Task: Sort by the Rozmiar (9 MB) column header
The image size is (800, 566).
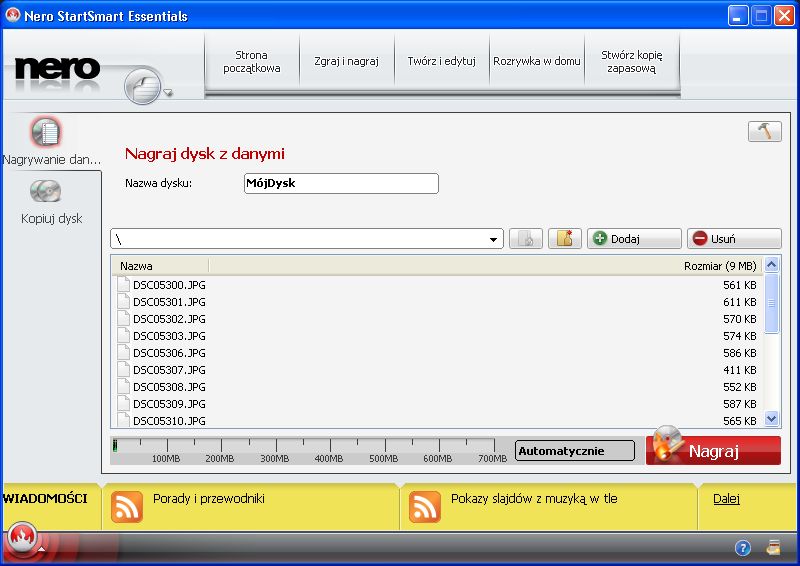Action: pyautogui.click(x=720, y=265)
